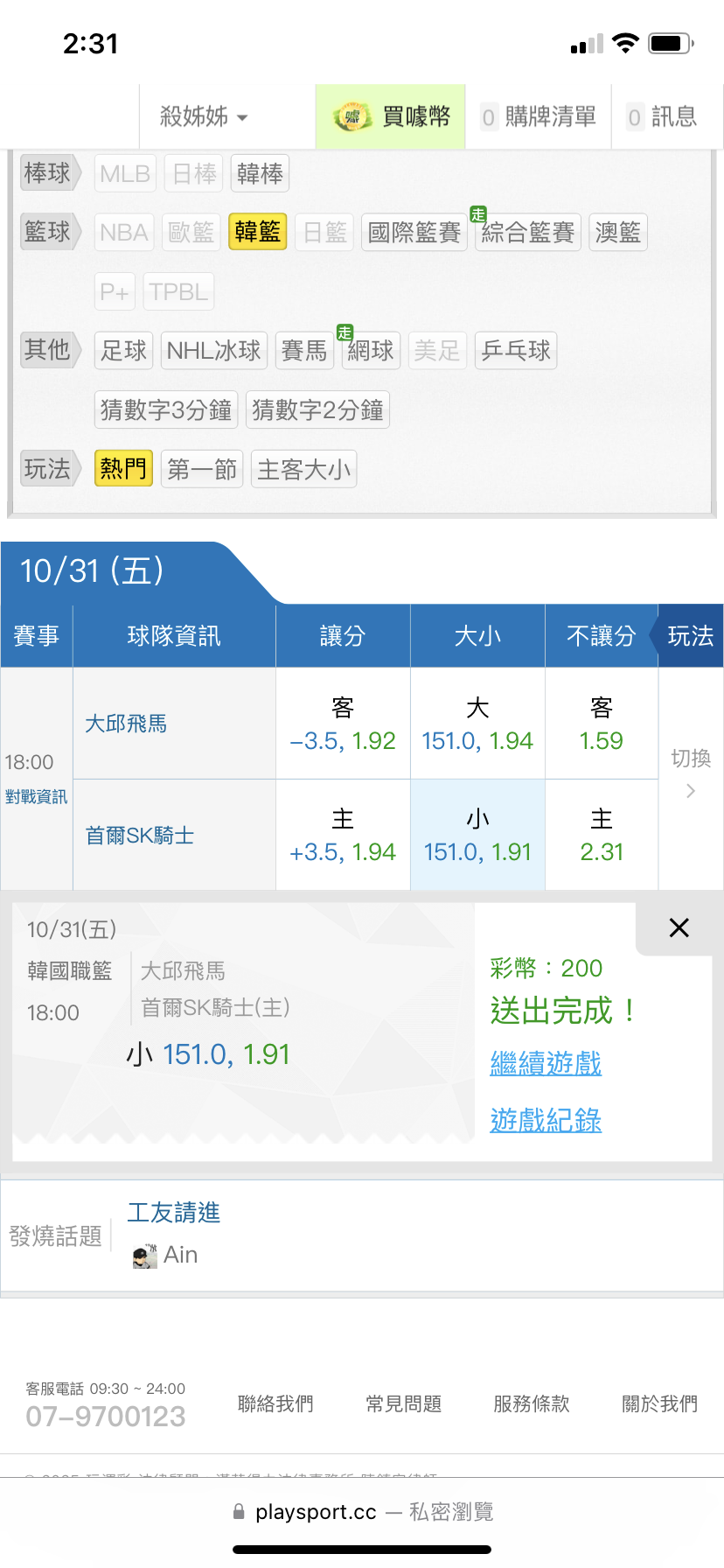Click Ain's avatar thumbnail
The width and height of the screenshot is (724, 1568).
tap(144, 1256)
